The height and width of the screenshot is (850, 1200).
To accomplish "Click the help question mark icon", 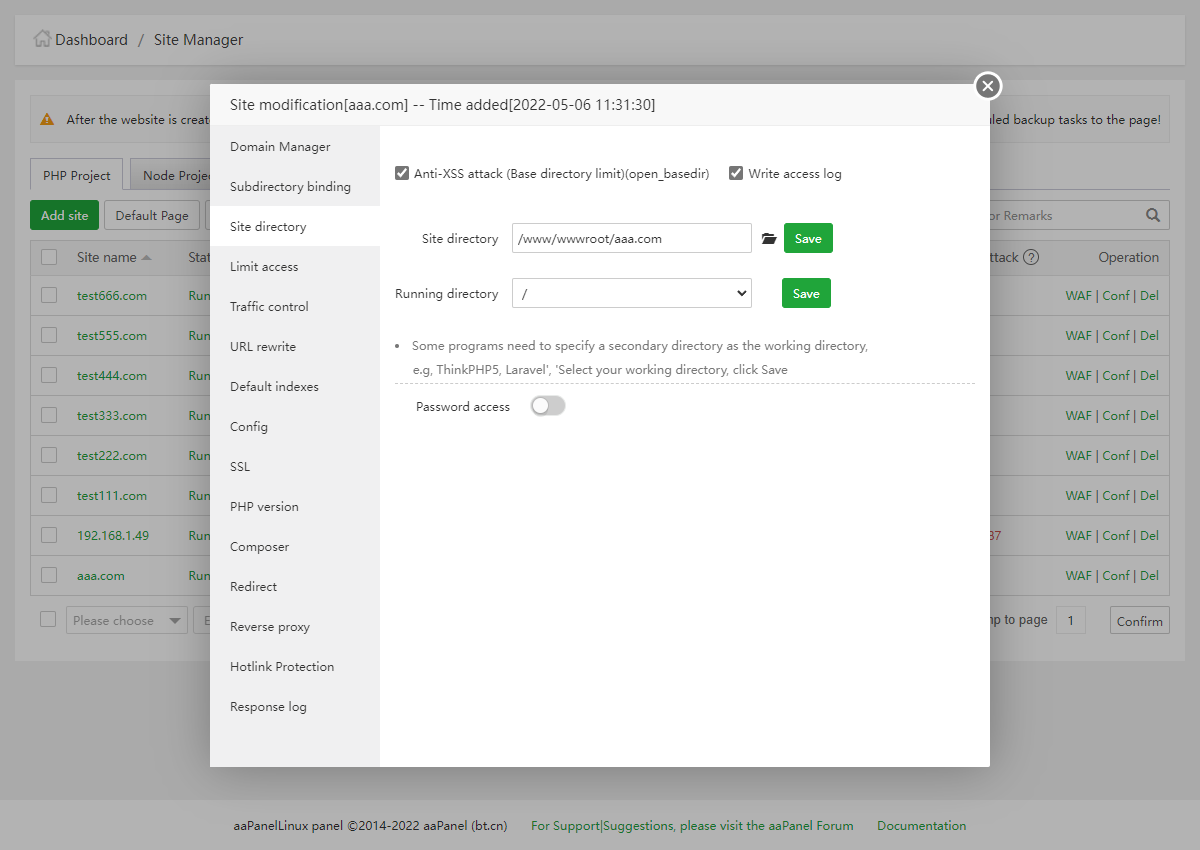I will tap(1031, 257).
